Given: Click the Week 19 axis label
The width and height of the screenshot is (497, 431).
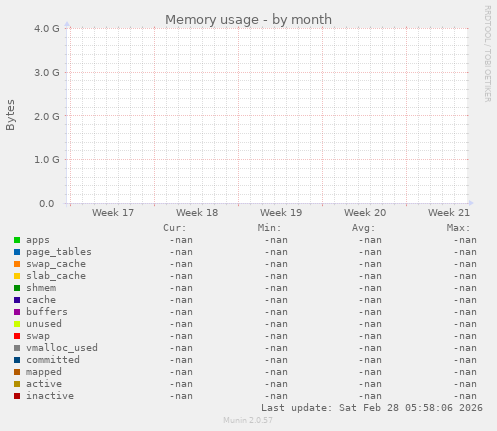Looking at the screenshot, I should pos(281,212).
